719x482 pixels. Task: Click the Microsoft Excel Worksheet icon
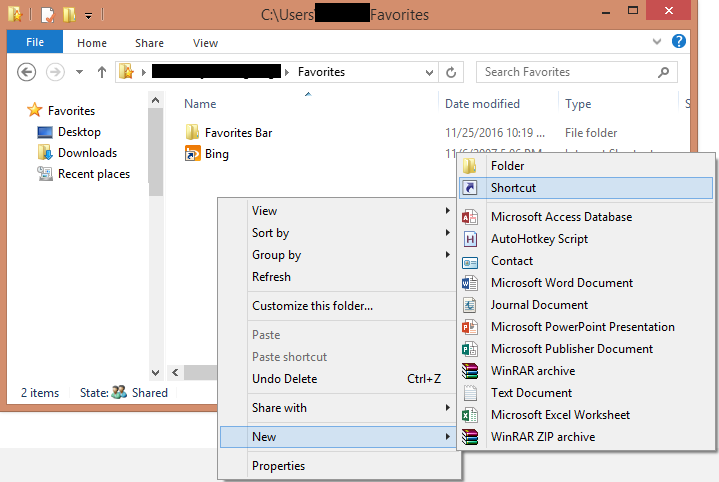point(470,415)
